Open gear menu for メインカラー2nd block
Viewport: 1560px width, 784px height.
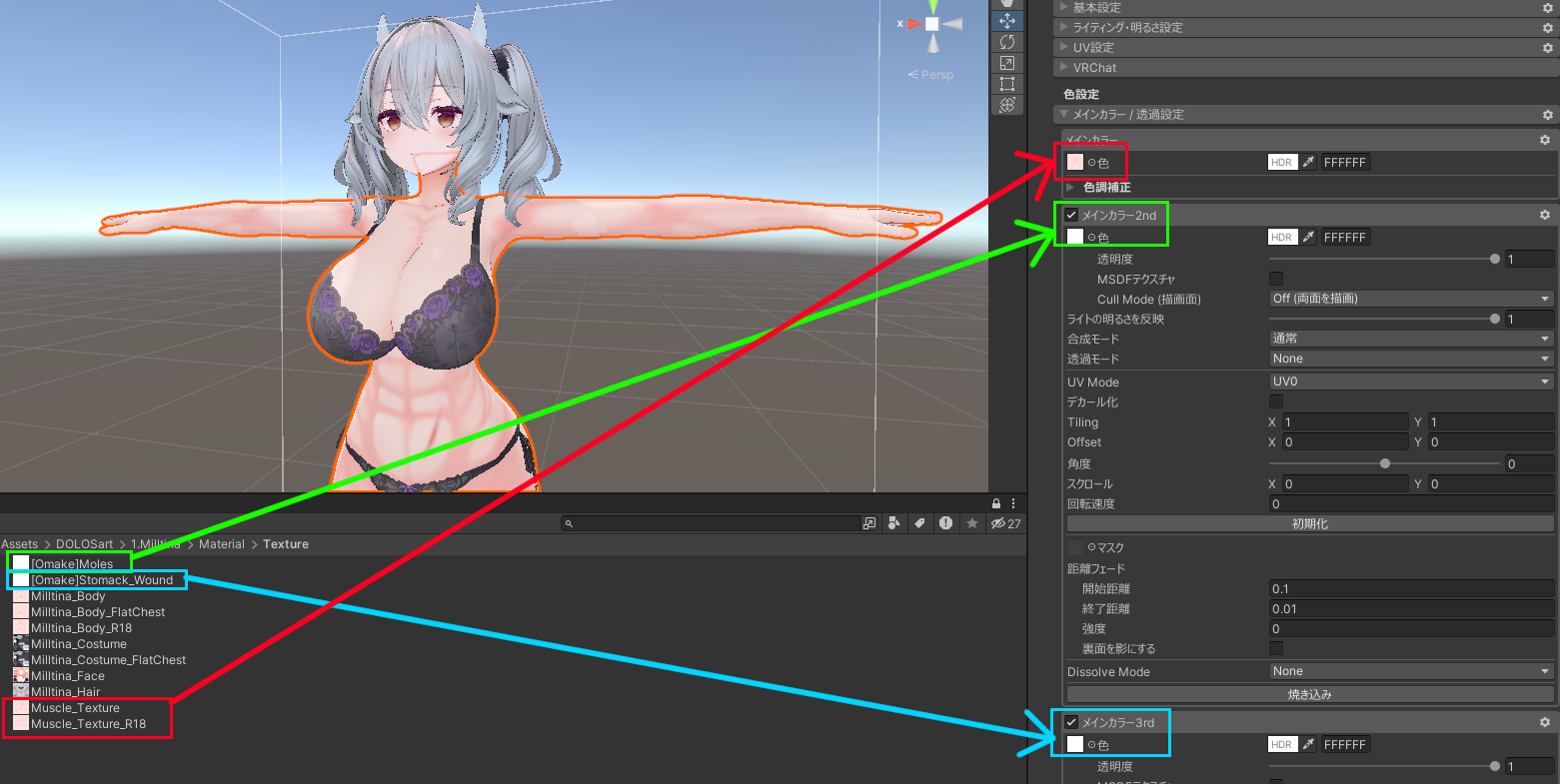(1545, 215)
